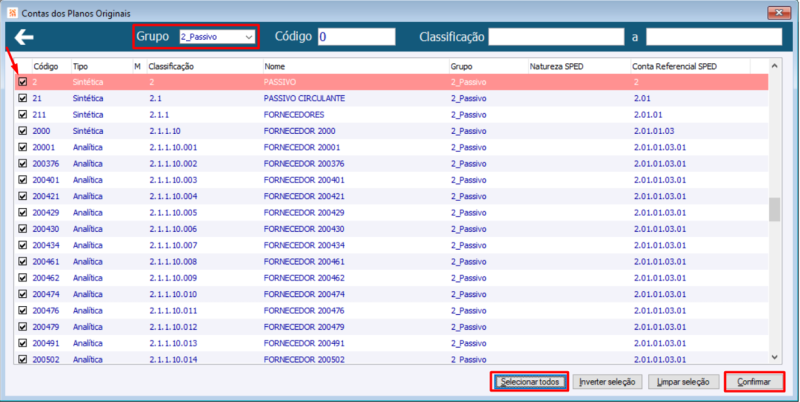Screen dimensions: 800x402
Task: Click name cell 'FORNECEDOR 200502'
Action: point(304,359)
